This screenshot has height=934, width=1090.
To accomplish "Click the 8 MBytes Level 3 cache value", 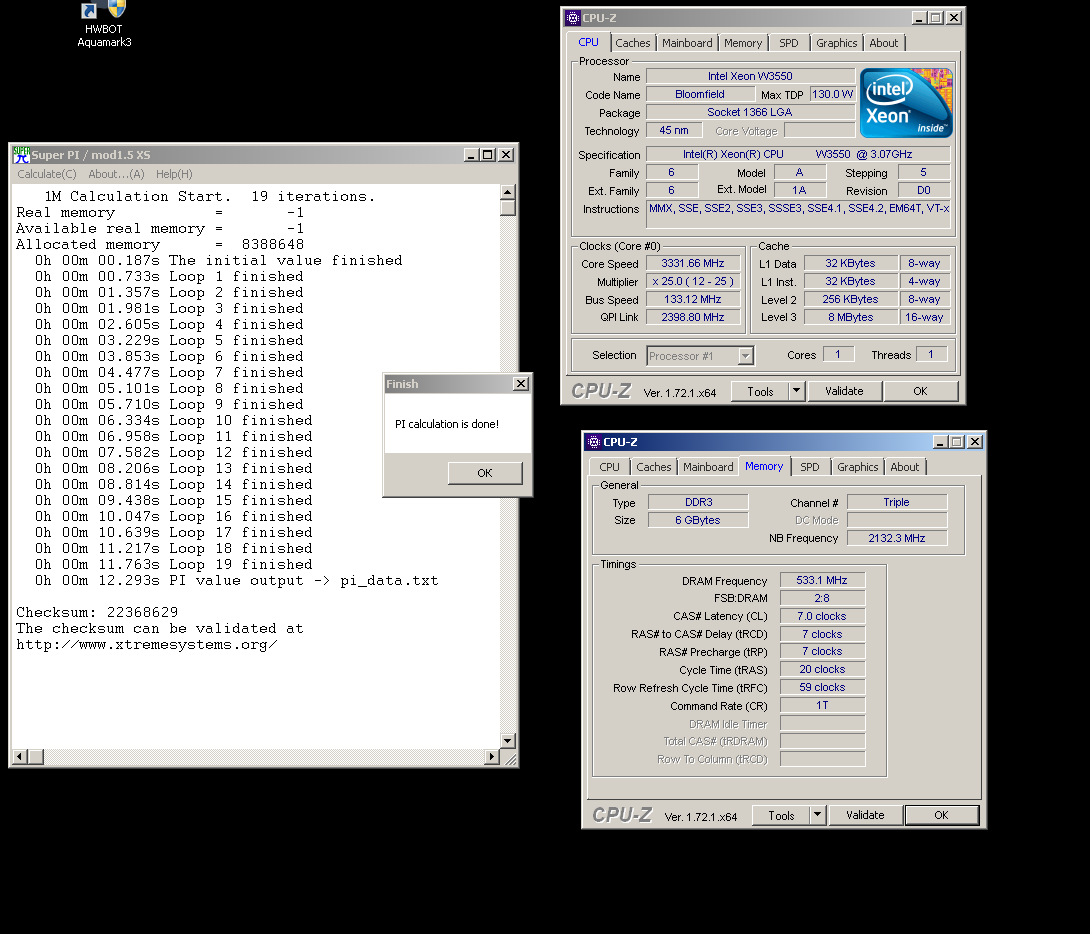I will 851,317.
